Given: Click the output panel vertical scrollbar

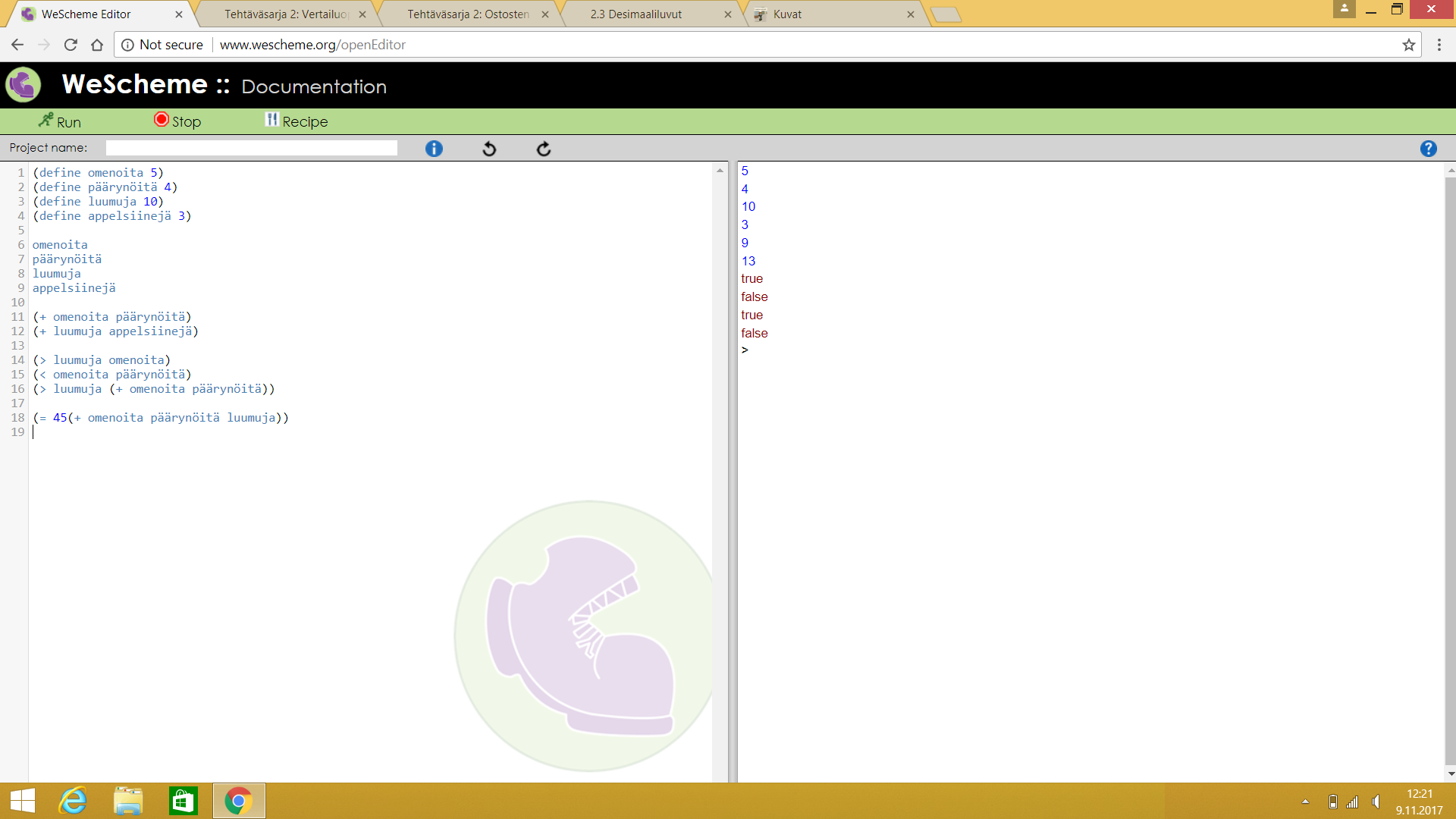Looking at the screenshot, I should 1450,470.
